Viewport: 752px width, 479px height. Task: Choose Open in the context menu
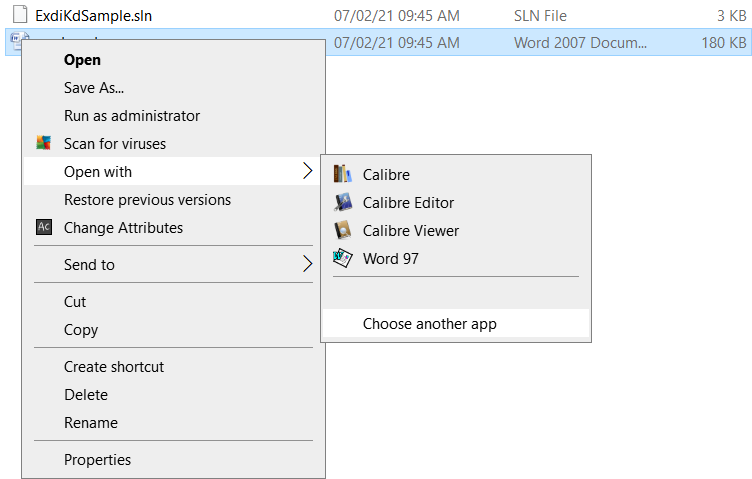coord(82,60)
